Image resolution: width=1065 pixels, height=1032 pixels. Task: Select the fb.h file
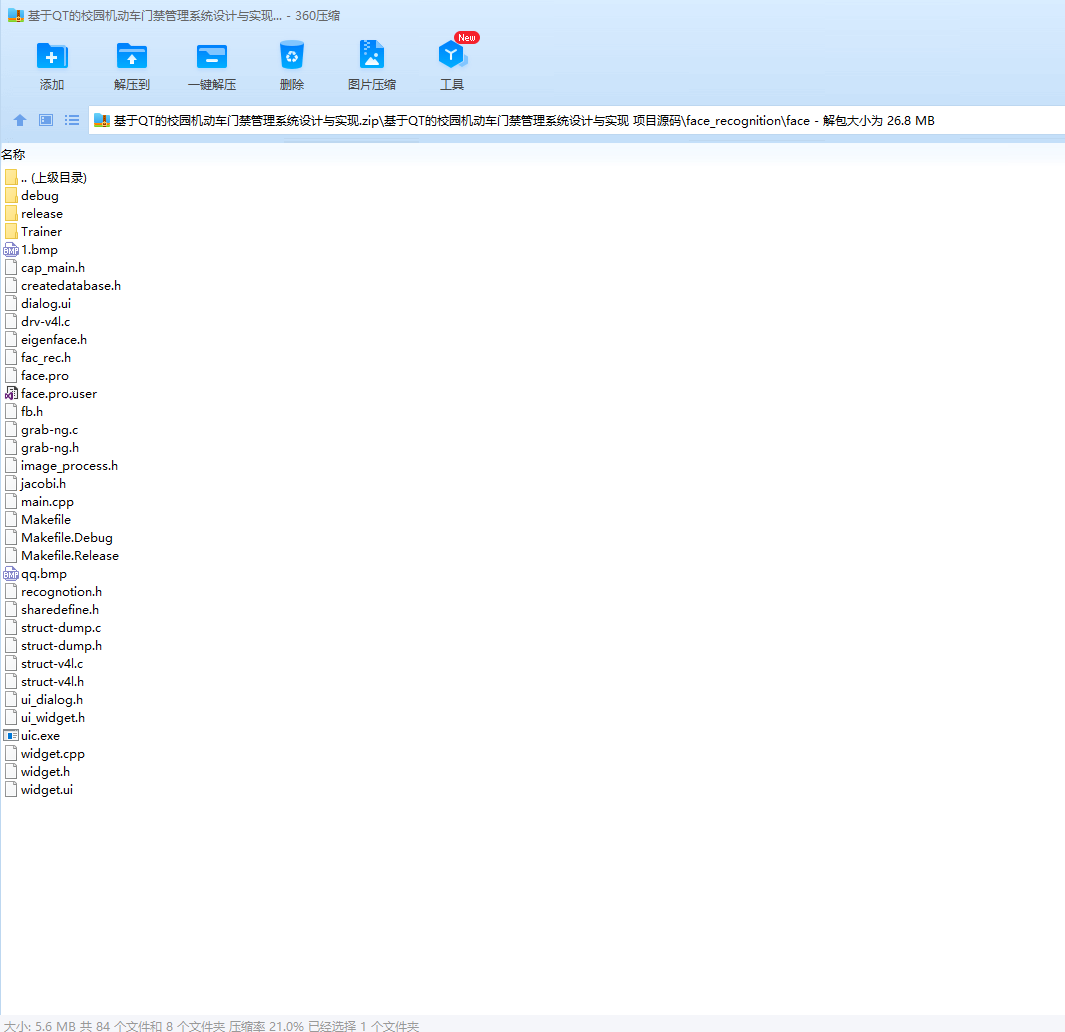click(24, 411)
